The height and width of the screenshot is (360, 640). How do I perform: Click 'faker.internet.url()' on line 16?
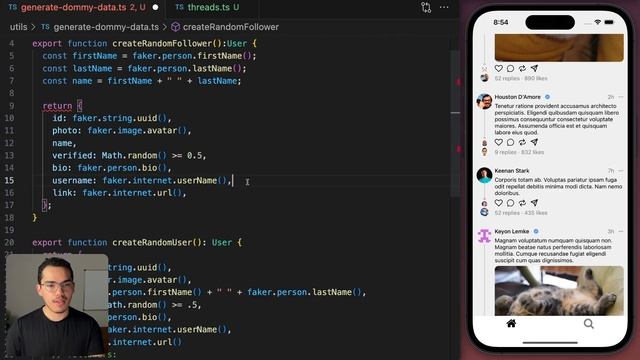point(132,193)
